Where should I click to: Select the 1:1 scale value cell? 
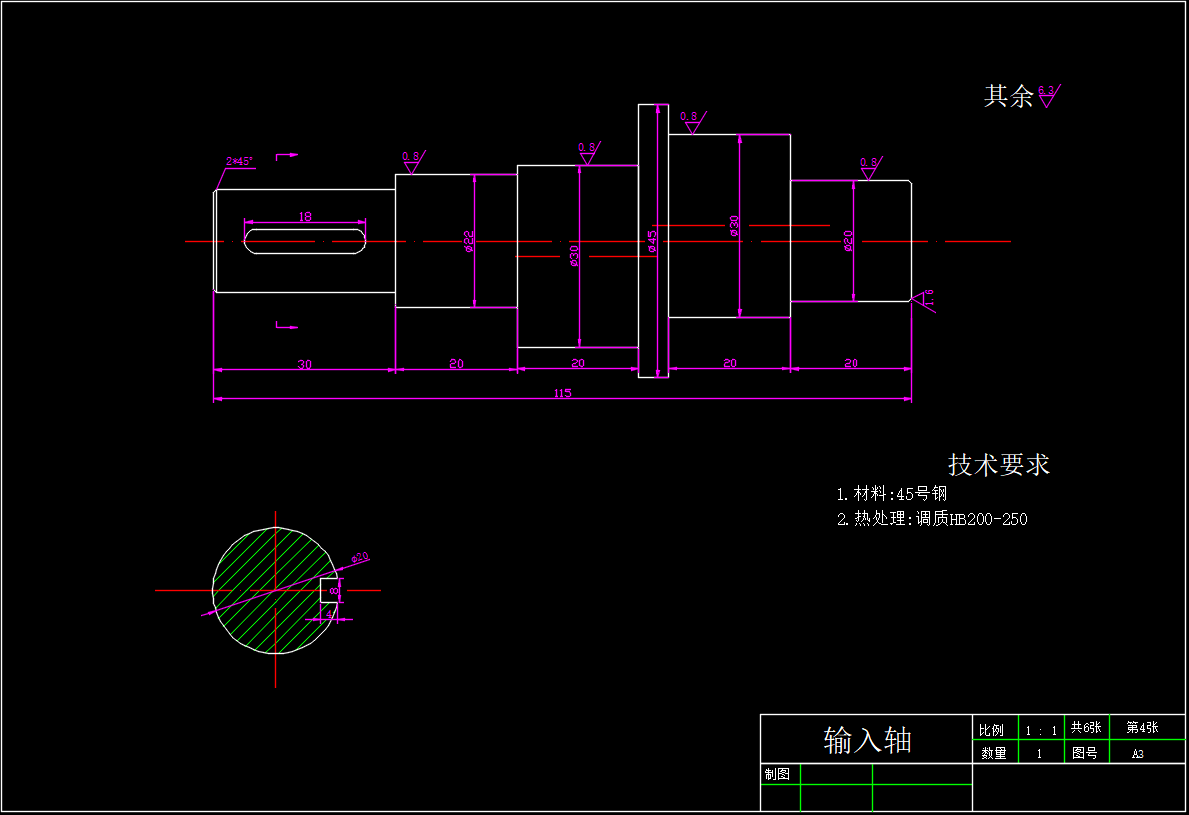tap(1041, 730)
